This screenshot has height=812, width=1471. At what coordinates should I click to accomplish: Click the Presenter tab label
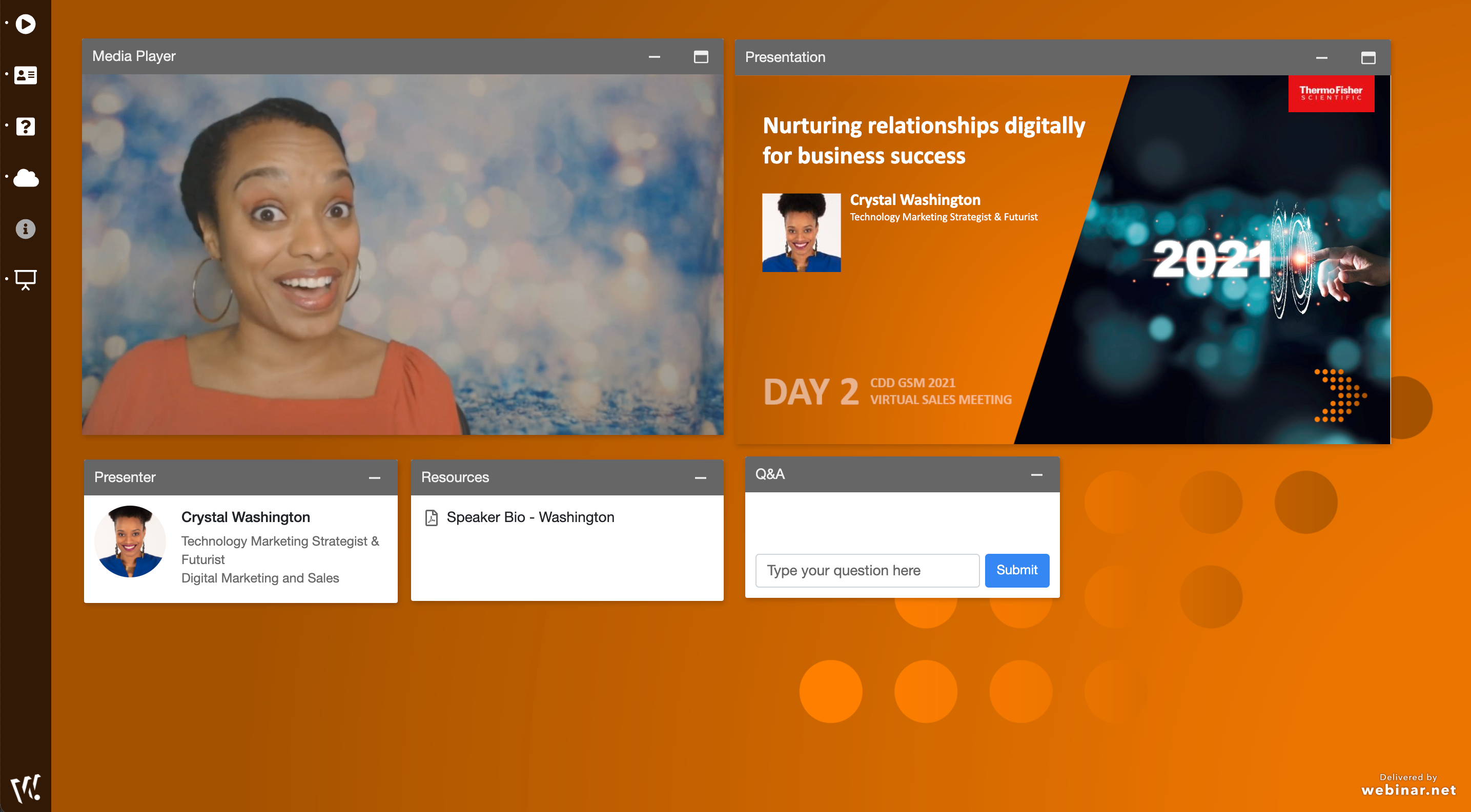[x=125, y=477]
